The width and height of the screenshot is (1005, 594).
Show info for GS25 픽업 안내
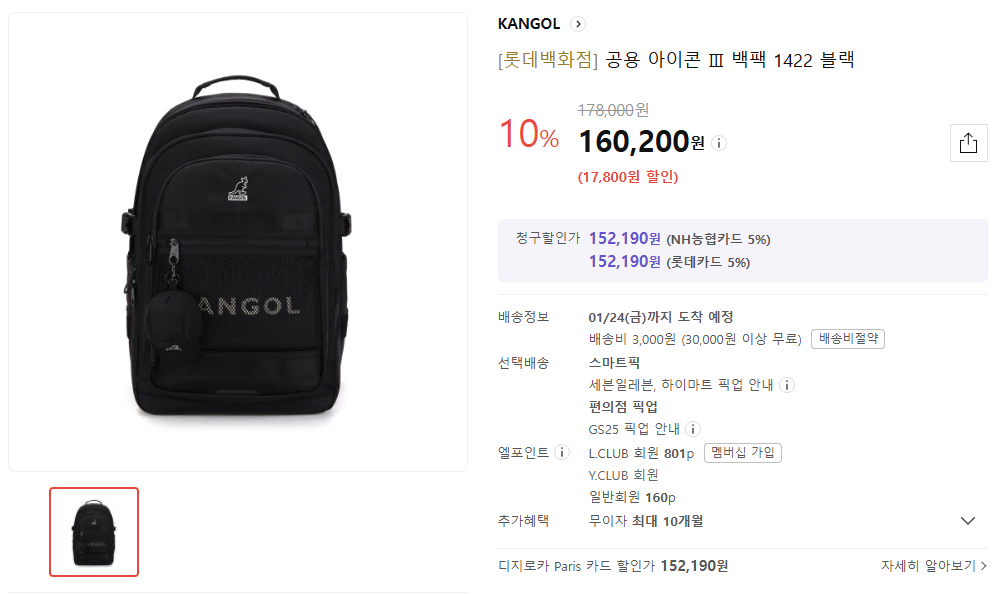point(693,429)
